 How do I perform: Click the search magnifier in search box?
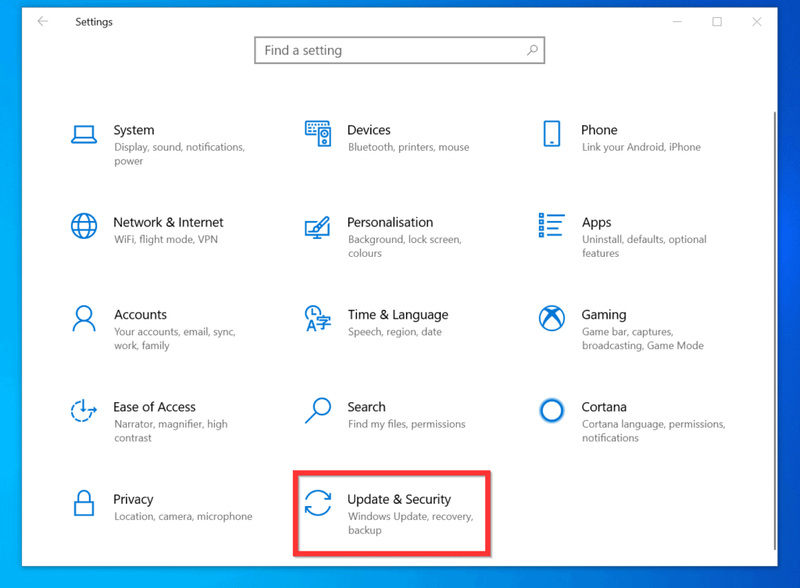[x=532, y=50]
